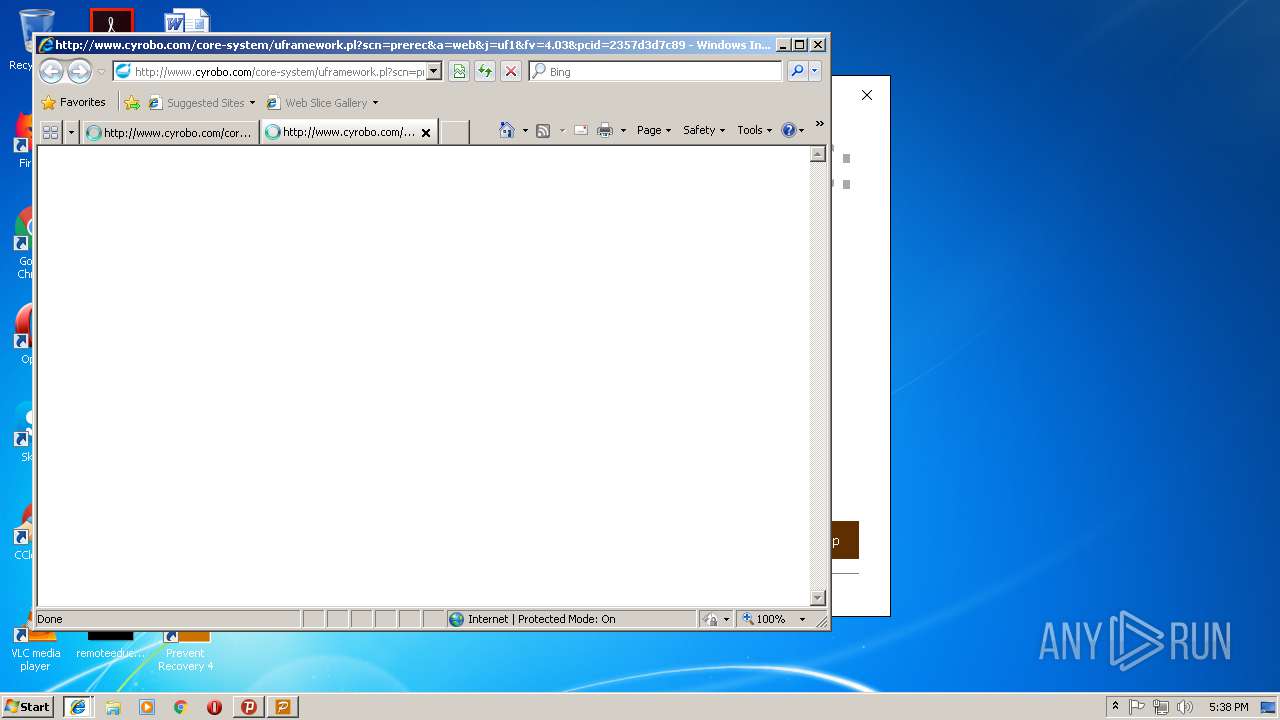The image size is (1280, 720).
Task: Open the Windows Start menu
Action: [x=28, y=706]
